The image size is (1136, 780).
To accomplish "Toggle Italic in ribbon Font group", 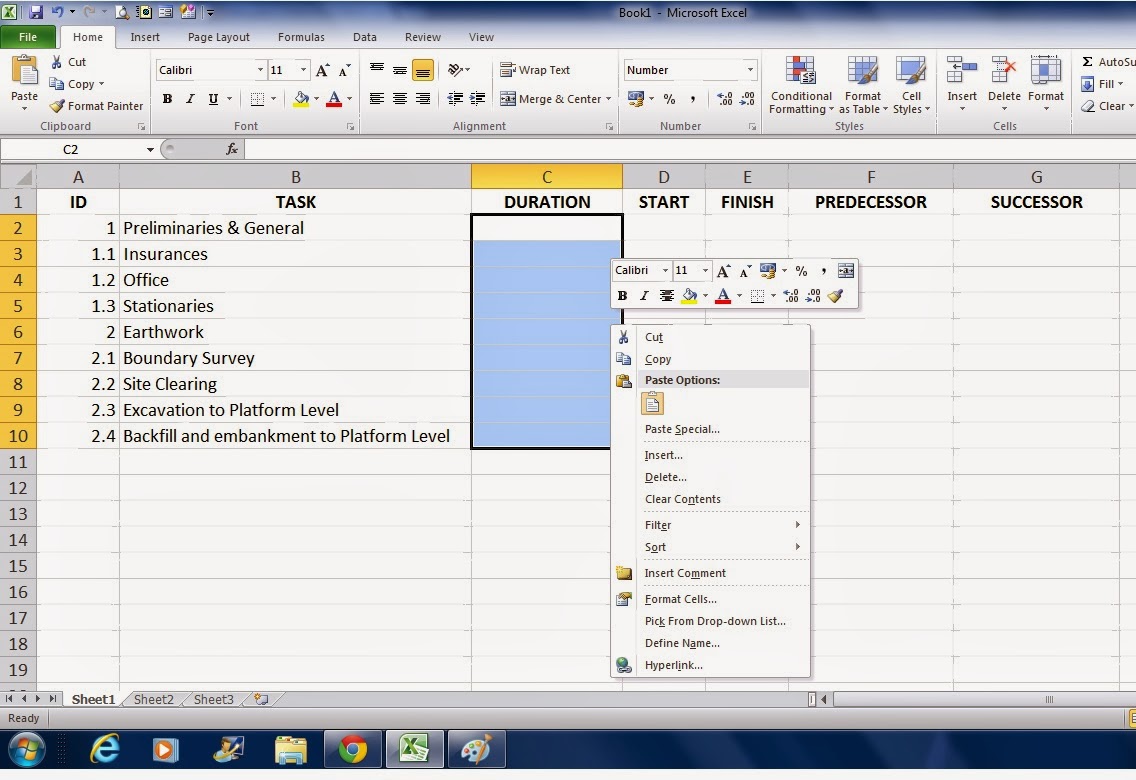I will [191, 99].
